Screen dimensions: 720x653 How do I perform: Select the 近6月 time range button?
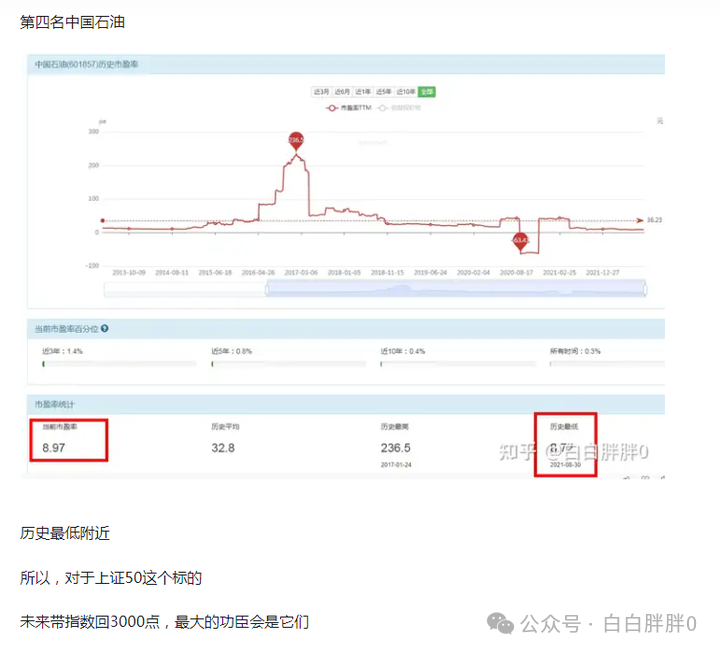tap(342, 92)
